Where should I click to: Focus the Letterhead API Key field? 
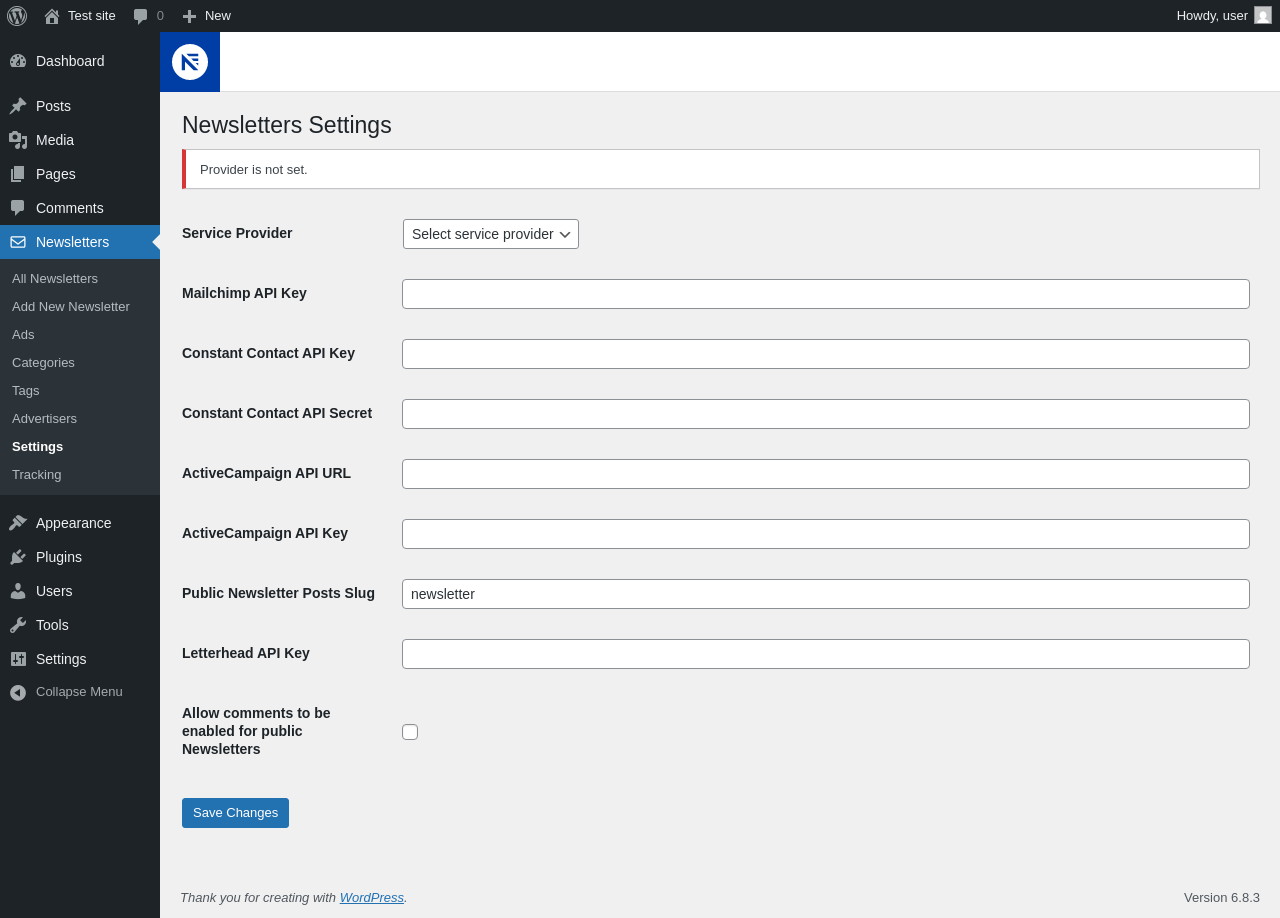point(826,654)
